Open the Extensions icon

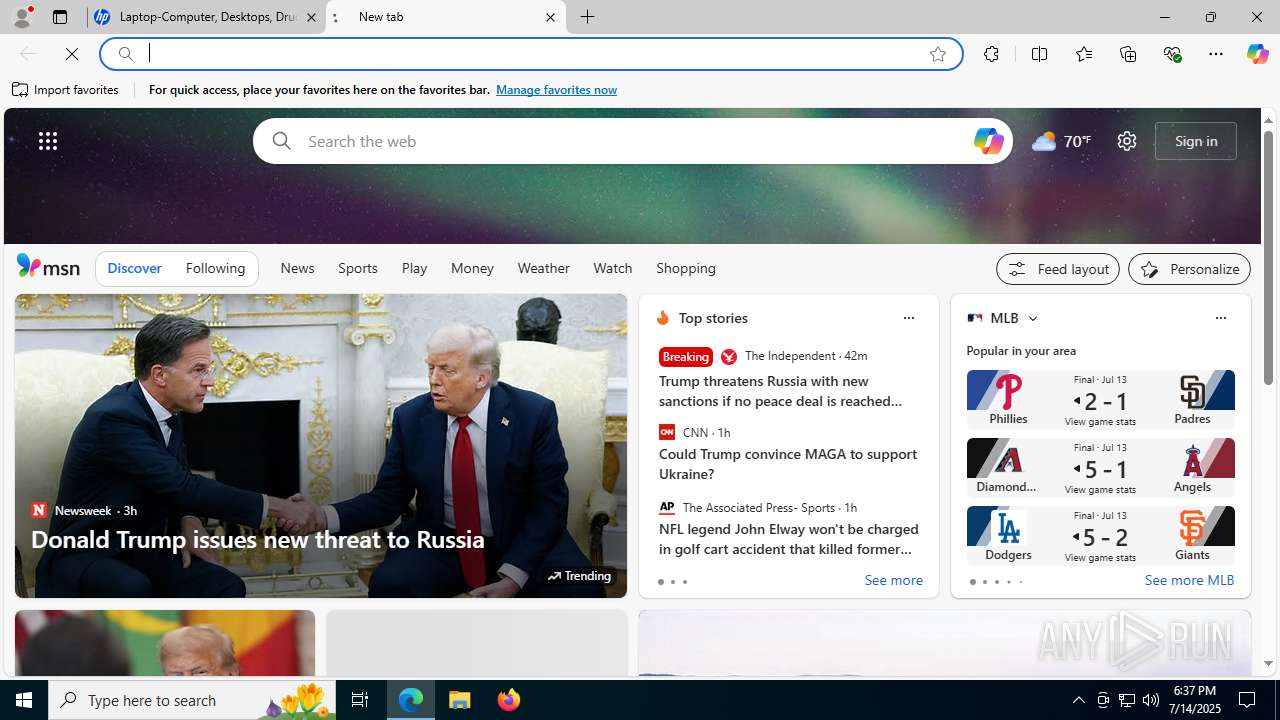pyautogui.click(x=991, y=54)
